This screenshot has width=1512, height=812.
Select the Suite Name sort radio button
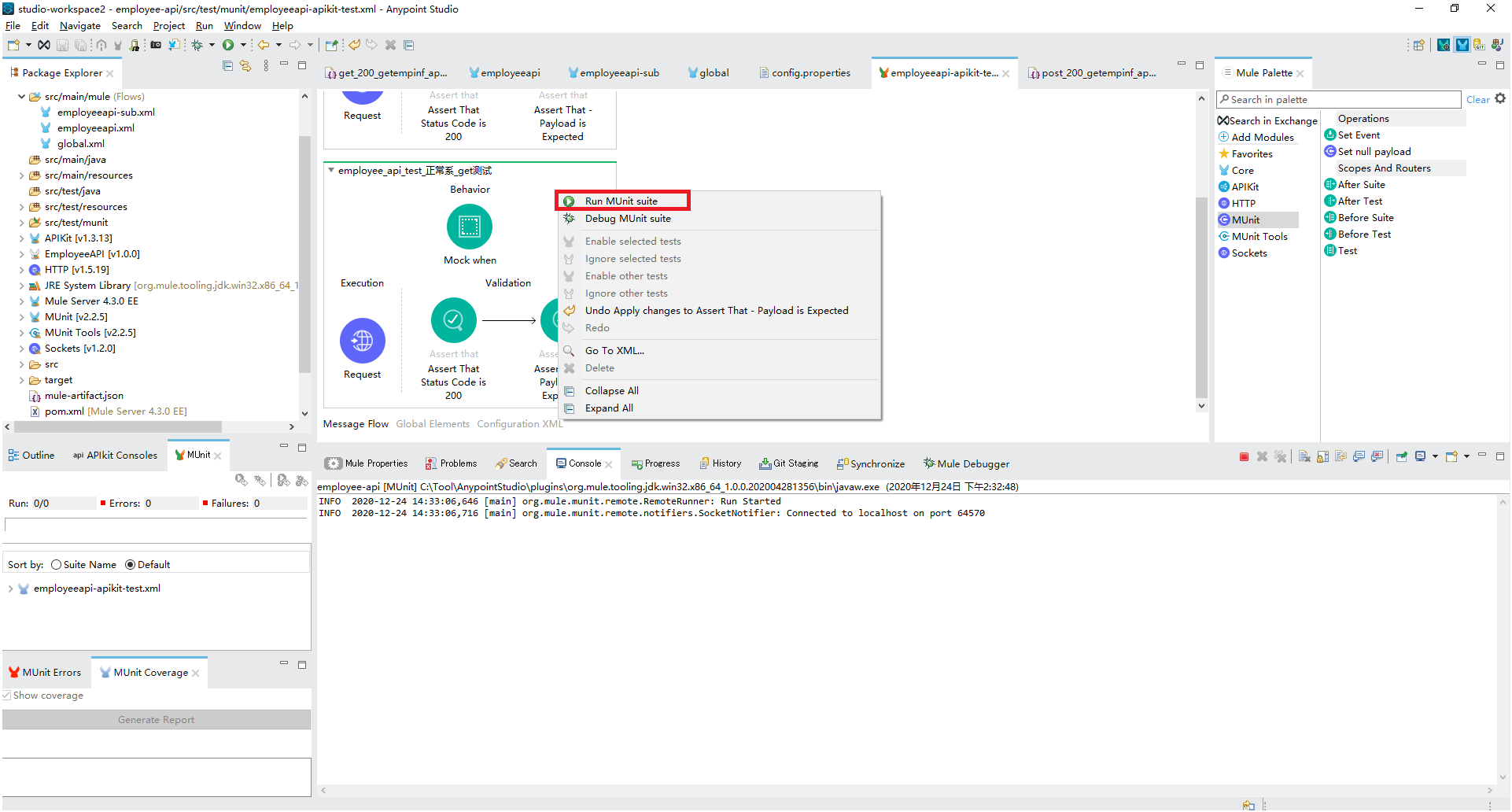click(x=56, y=564)
